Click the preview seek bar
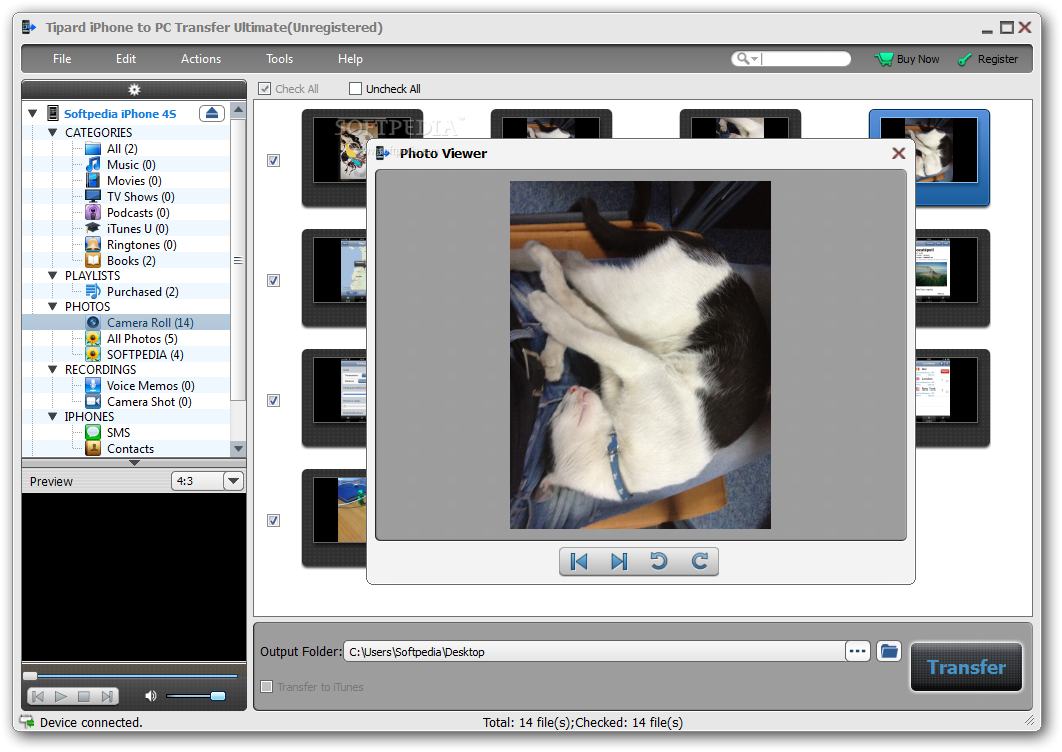Image resolution: width=1062 pixels, height=752 pixels. (x=135, y=675)
